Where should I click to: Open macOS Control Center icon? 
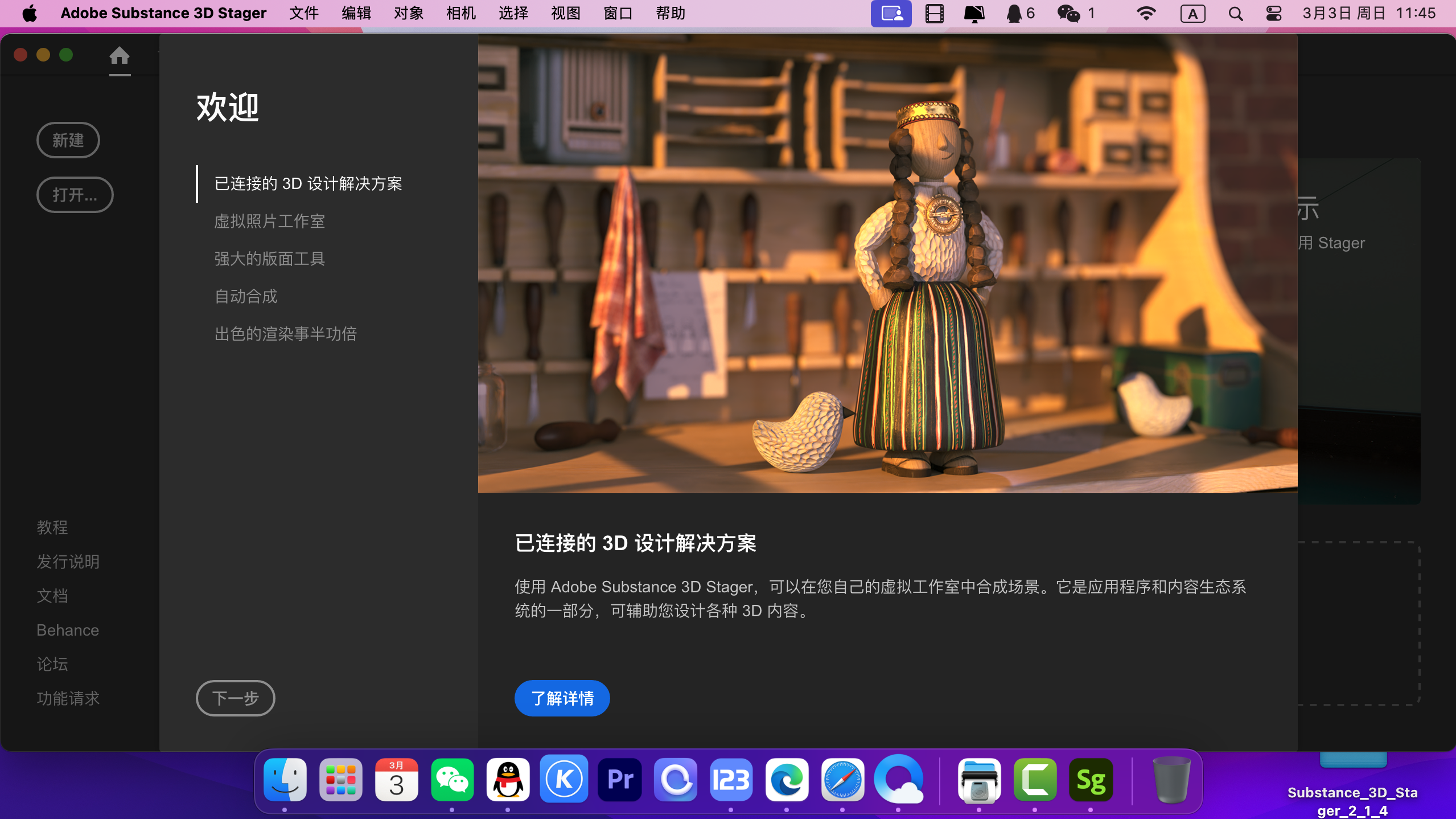(1274, 13)
